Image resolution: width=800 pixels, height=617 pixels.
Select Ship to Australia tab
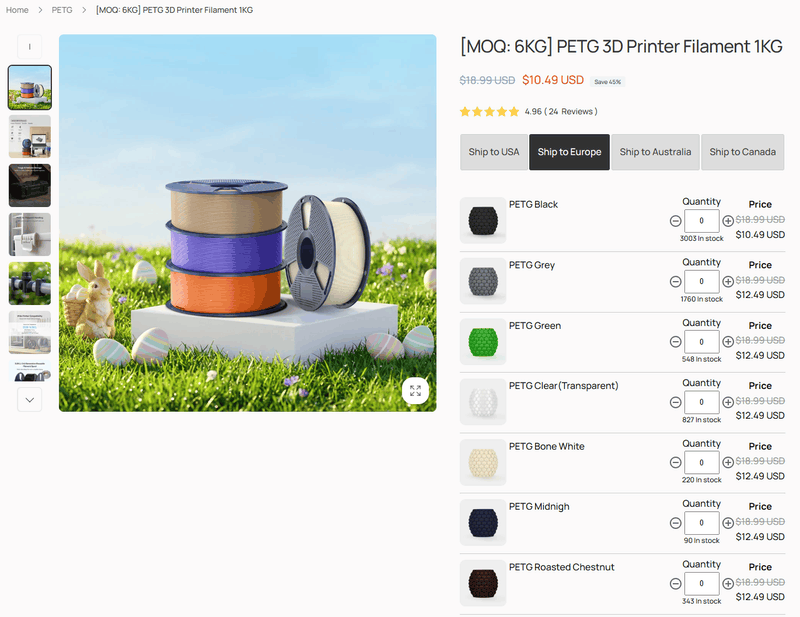click(x=655, y=152)
